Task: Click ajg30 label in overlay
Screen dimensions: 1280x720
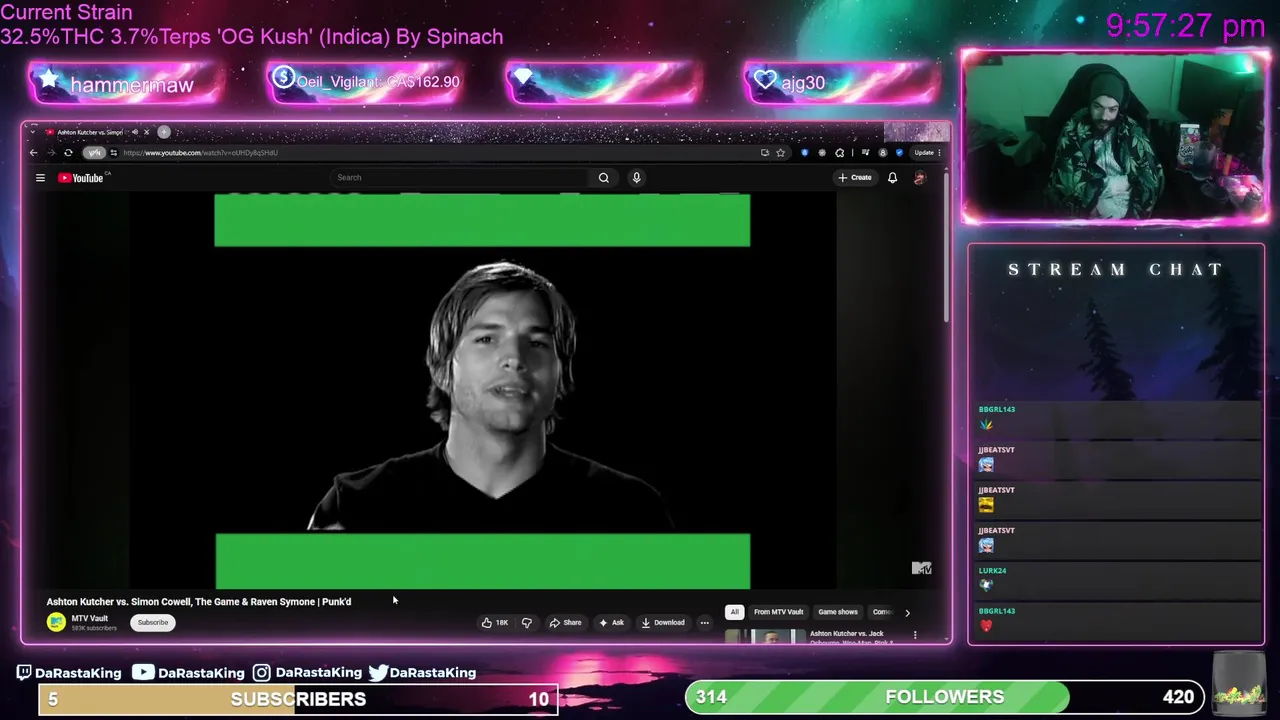Action: [803, 83]
